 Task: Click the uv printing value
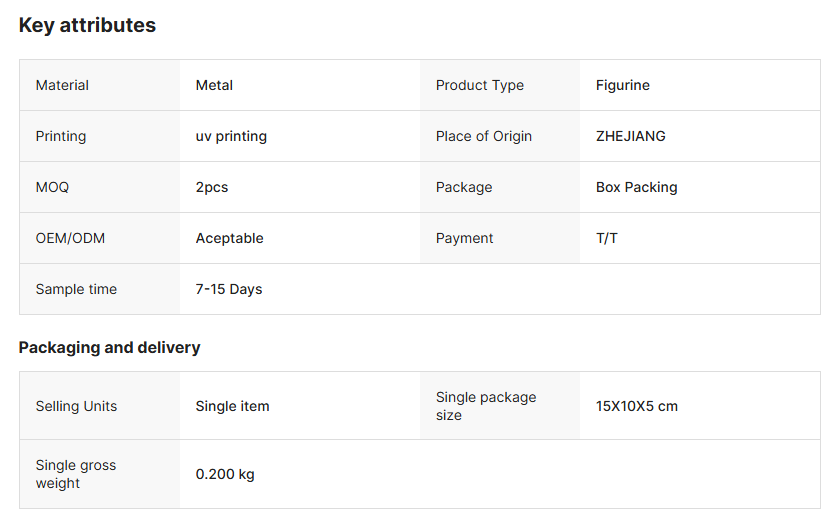point(231,137)
